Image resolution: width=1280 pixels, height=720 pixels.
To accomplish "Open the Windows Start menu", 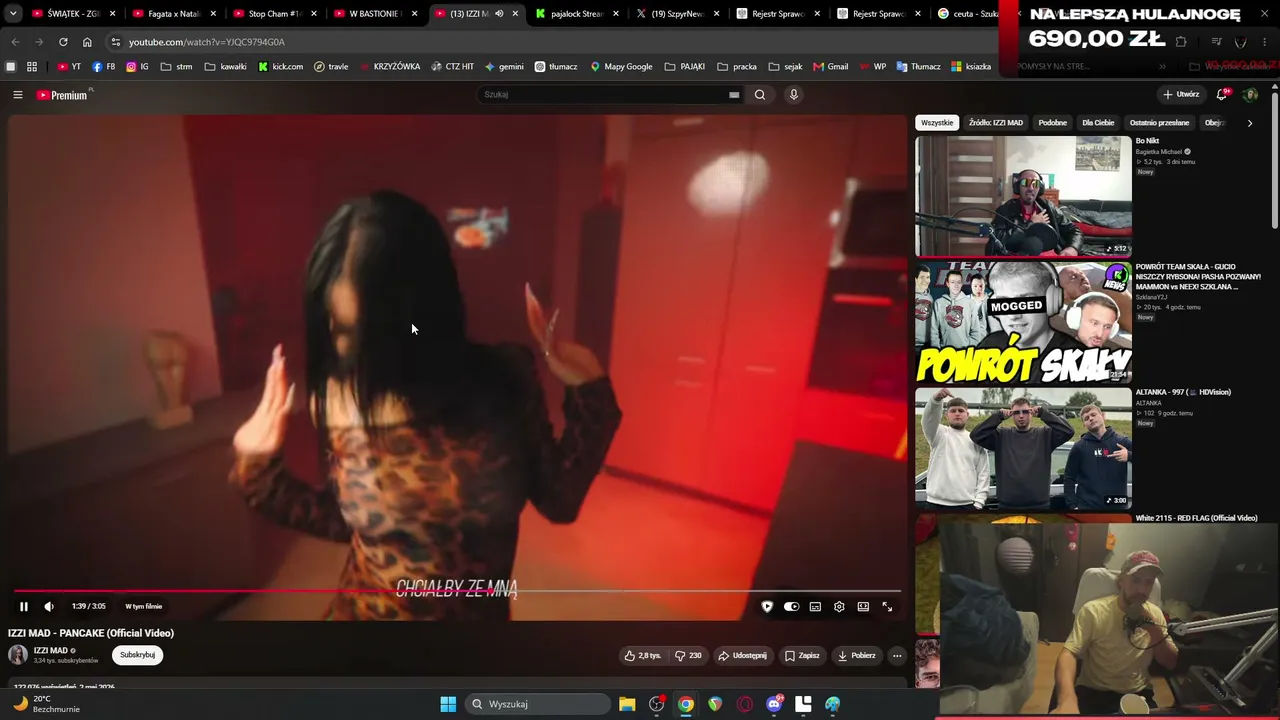I will [x=448, y=704].
